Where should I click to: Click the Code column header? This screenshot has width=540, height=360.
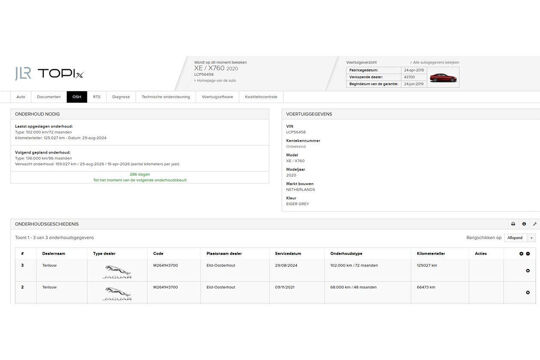coord(158,254)
